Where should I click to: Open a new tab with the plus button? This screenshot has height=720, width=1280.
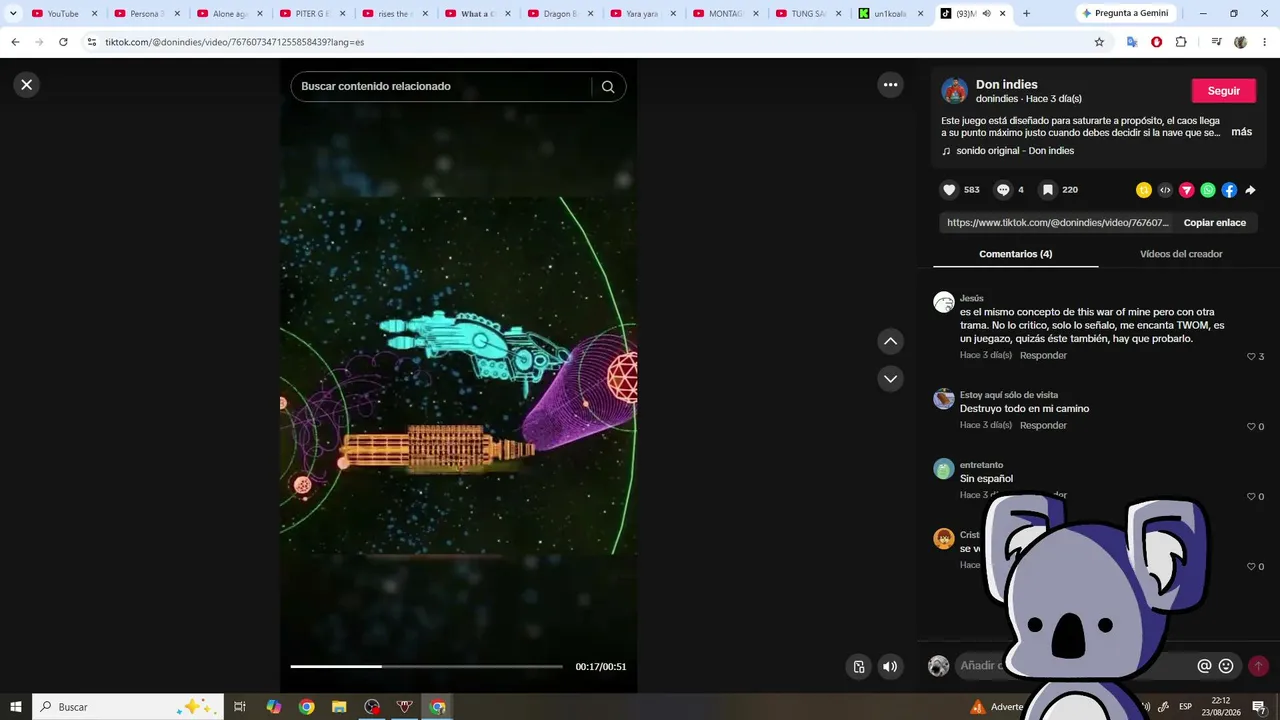coord(1026,13)
